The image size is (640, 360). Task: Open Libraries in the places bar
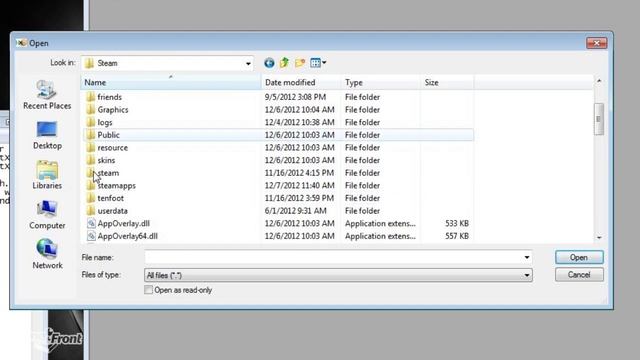pyautogui.click(x=47, y=176)
